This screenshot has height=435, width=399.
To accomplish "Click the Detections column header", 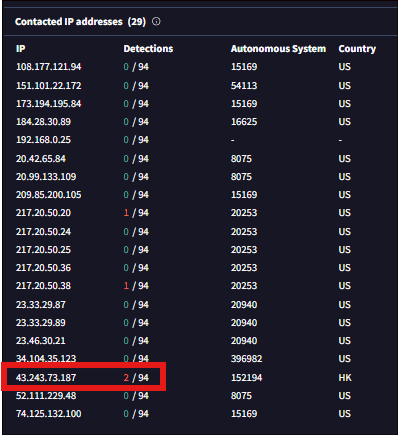I will pyautogui.click(x=148, y=49).
